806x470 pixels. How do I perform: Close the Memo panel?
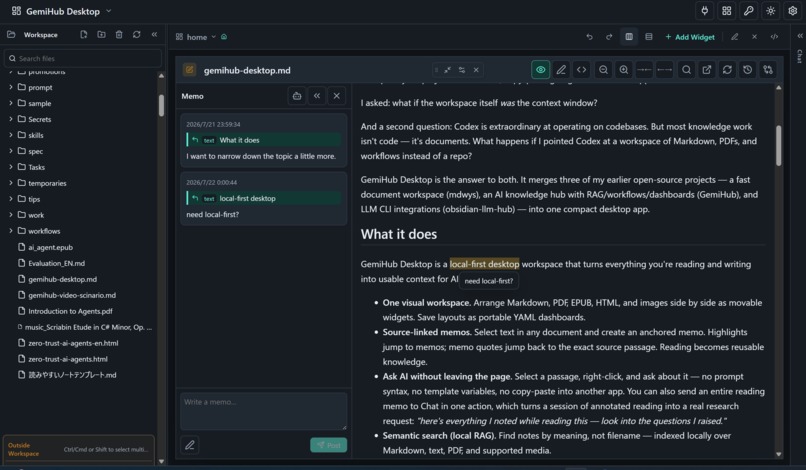337,96
